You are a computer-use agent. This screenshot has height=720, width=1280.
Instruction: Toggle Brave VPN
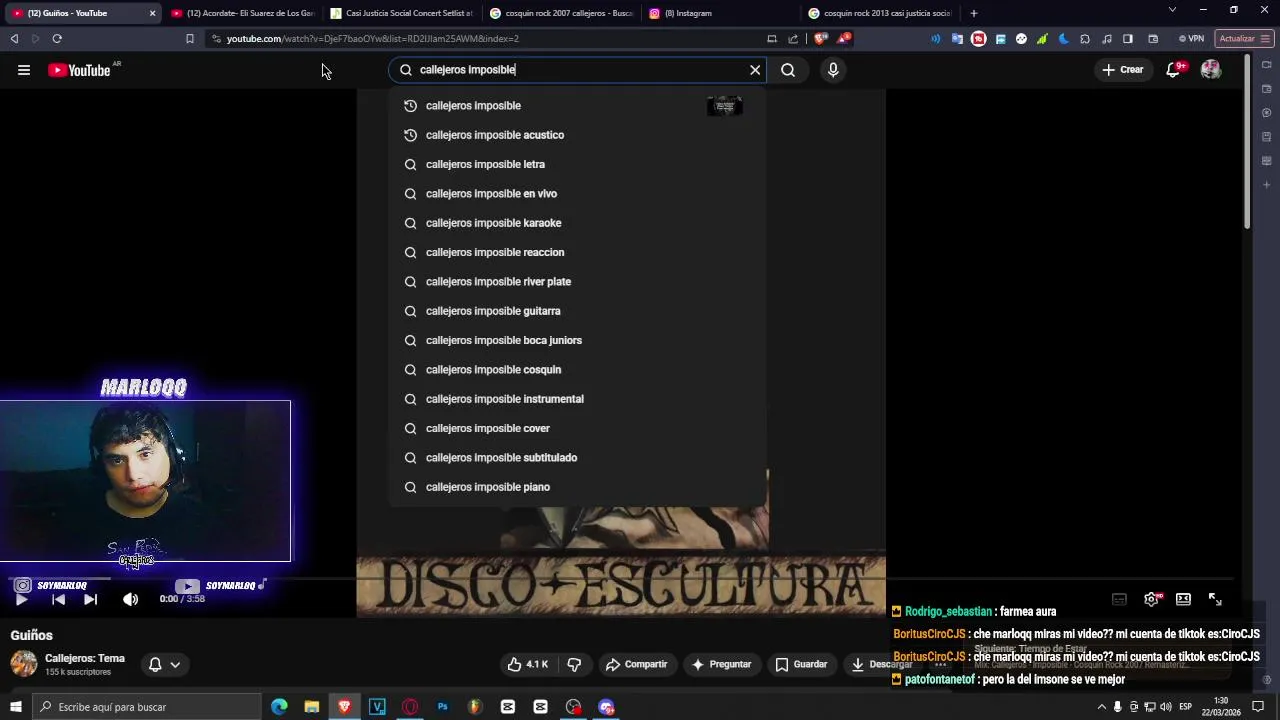[1191, 39]
